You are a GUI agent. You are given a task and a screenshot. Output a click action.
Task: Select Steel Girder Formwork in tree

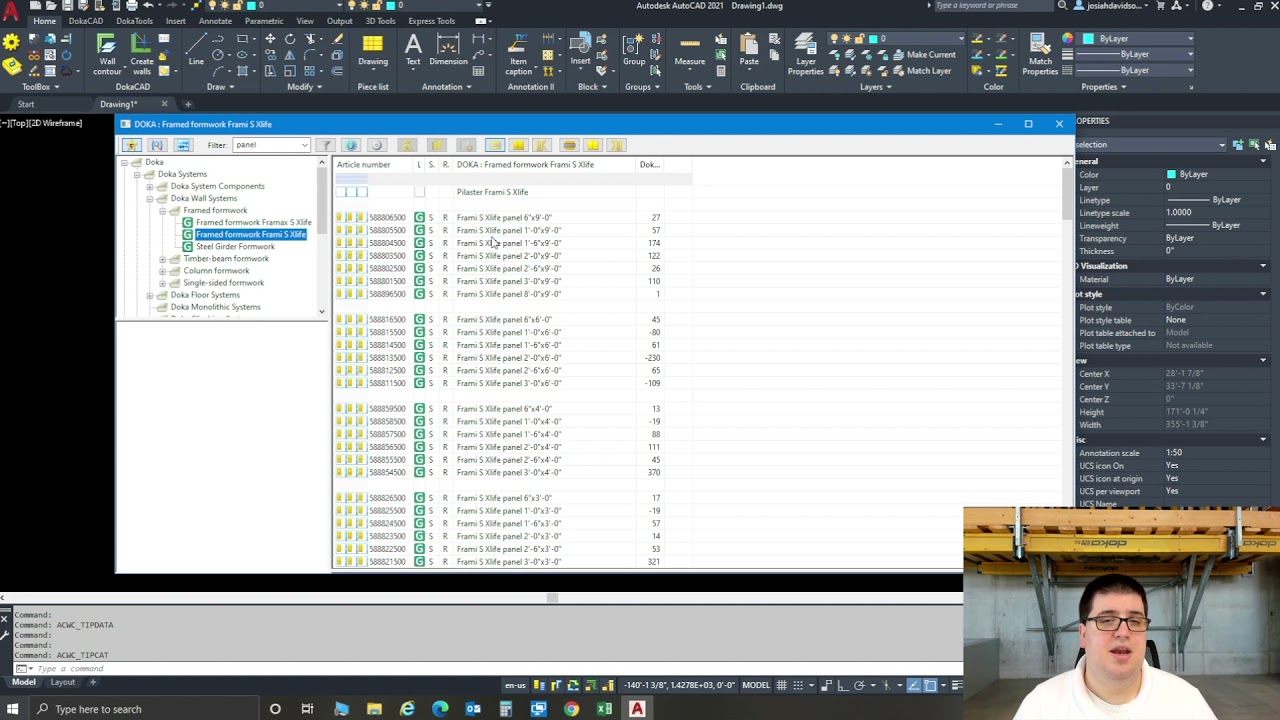click(x=235, y=246)
